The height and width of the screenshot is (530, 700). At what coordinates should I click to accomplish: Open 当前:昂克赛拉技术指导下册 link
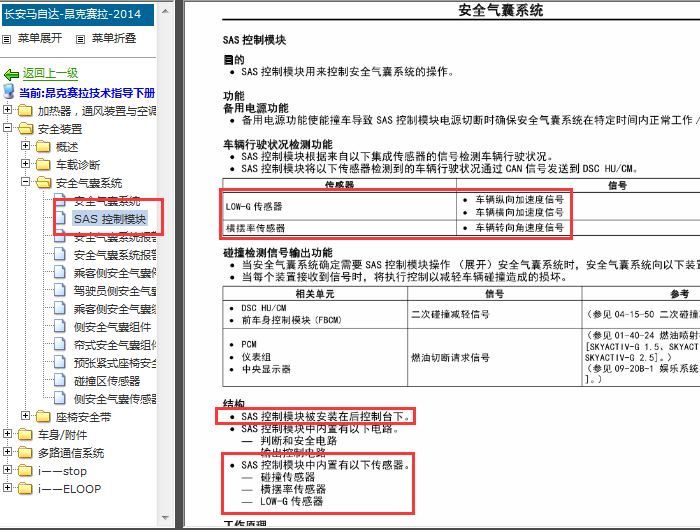tap(87, 93)
